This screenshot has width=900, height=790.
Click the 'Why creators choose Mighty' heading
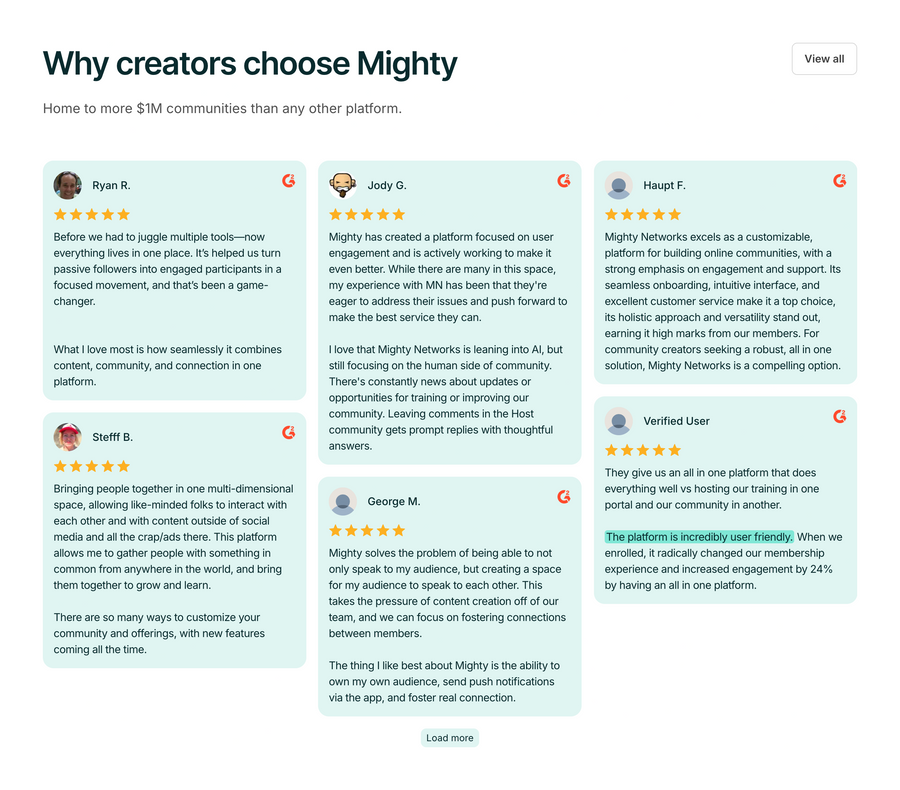249,63
